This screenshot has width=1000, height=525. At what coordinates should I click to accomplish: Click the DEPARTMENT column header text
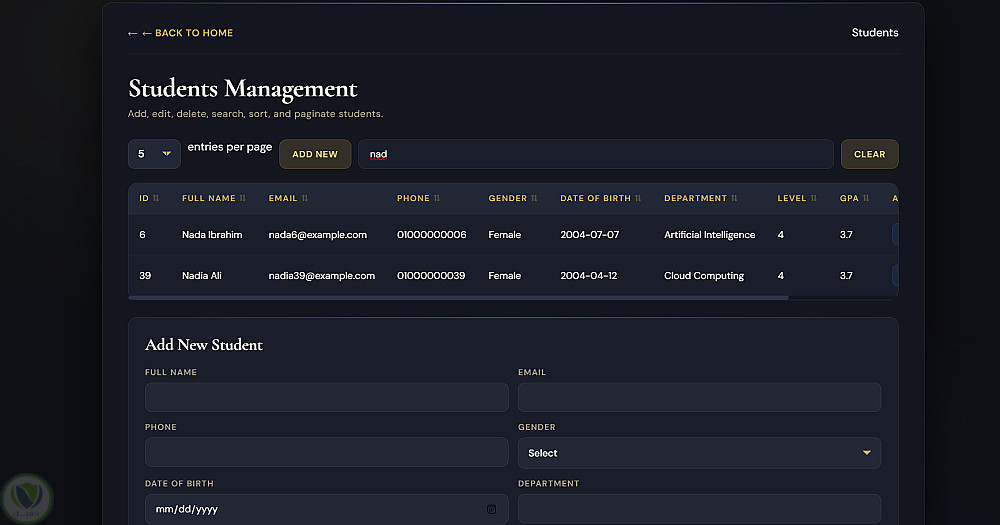click(x=696, y=198)
